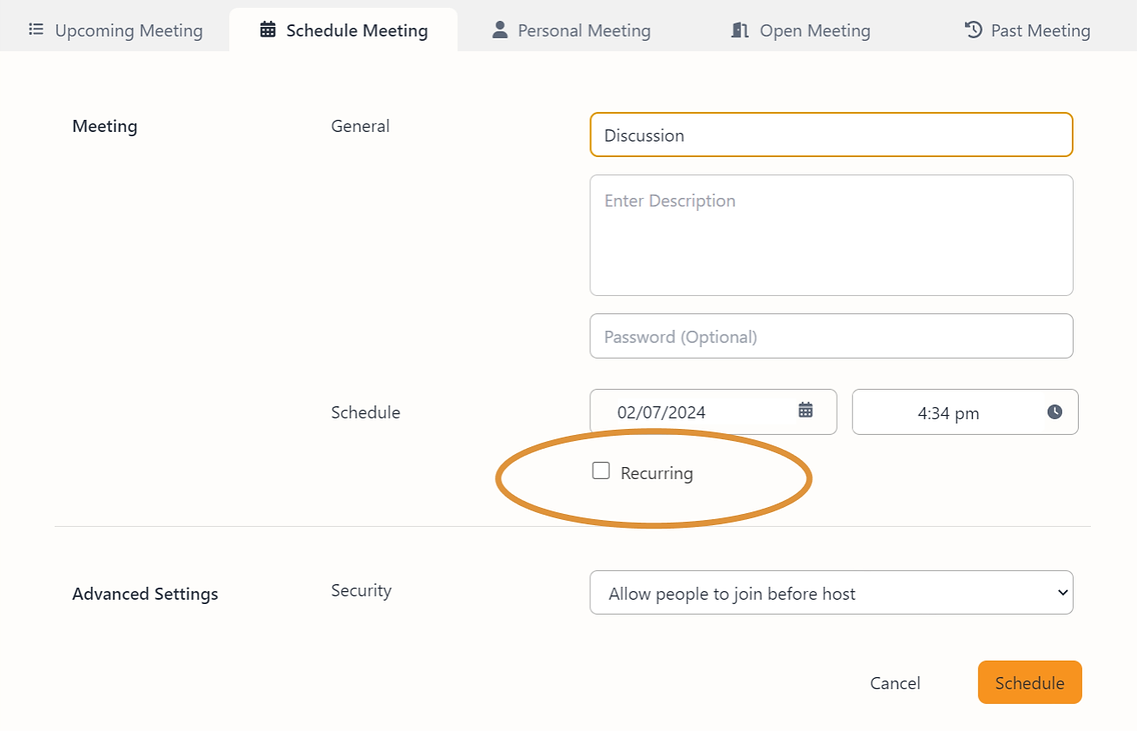Image resolution: width=1137 pixels, height=731 pixels.
Task: Click the time field showing 4:34 pm
Action: tap(964, 412)
